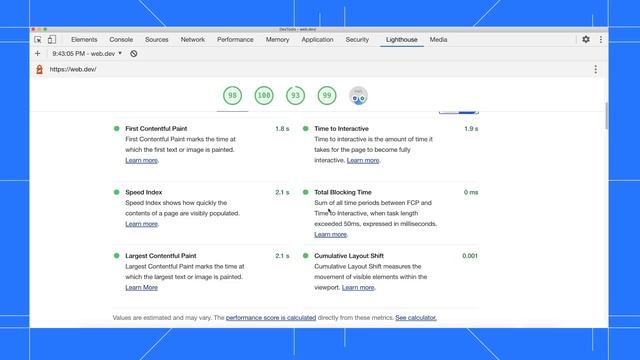This screenshot has height=360, width=640.
Task: Open DevTools settings gear
Action: [586, 39]
